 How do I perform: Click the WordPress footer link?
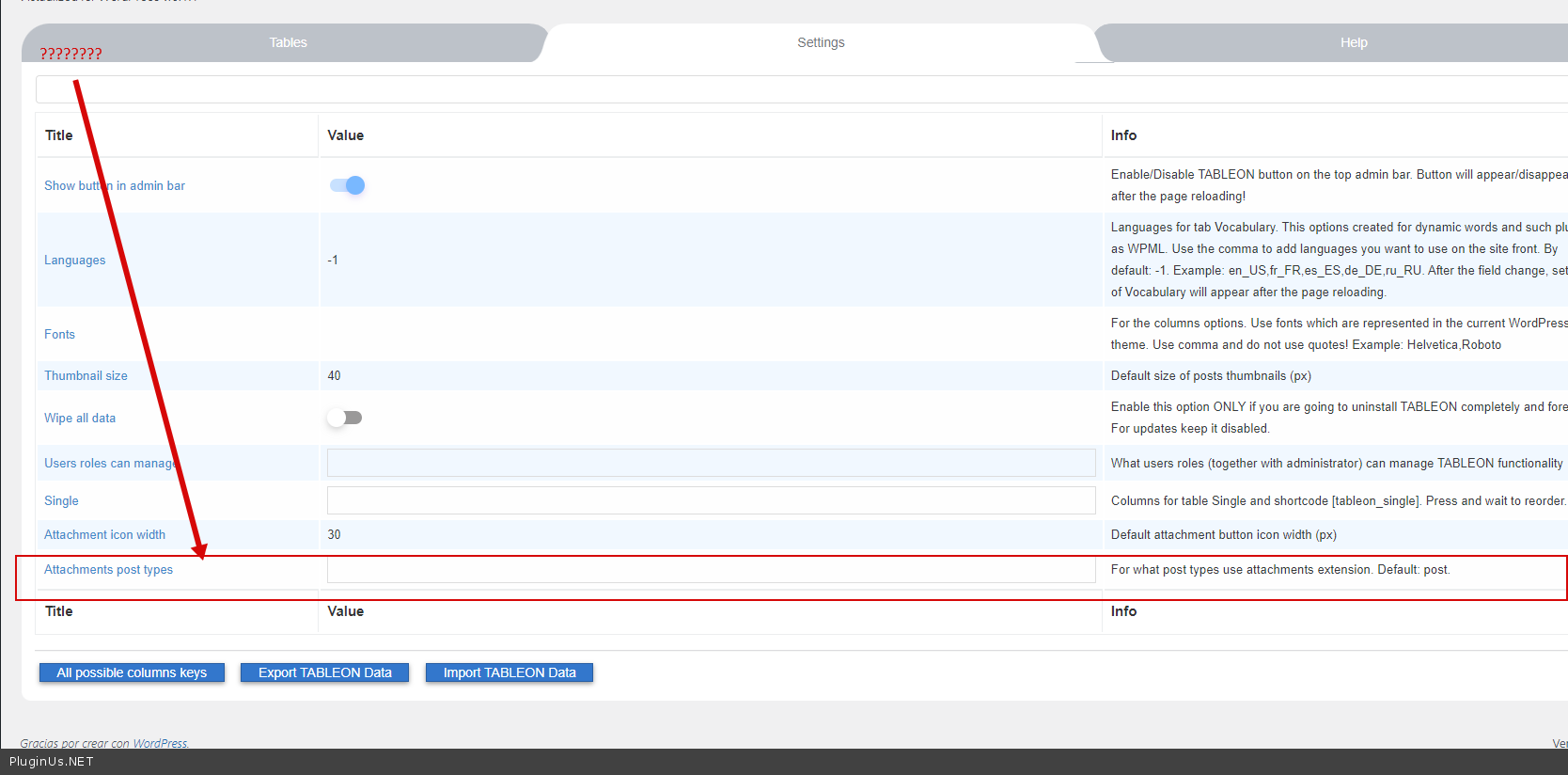pyautogui.click(x=160, y=743)
